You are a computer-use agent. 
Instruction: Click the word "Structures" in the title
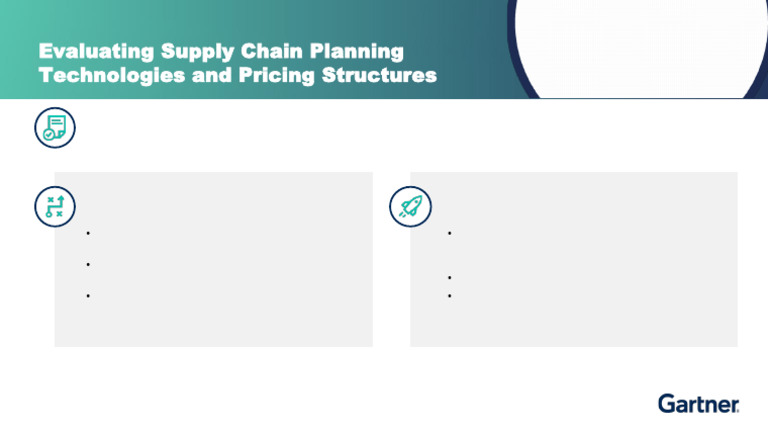(379, 75)
